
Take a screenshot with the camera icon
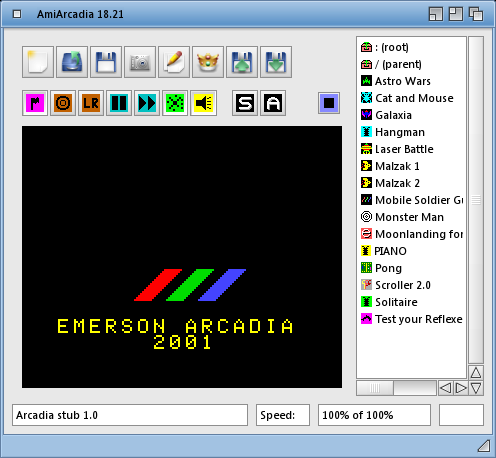[x=140, y=62]
